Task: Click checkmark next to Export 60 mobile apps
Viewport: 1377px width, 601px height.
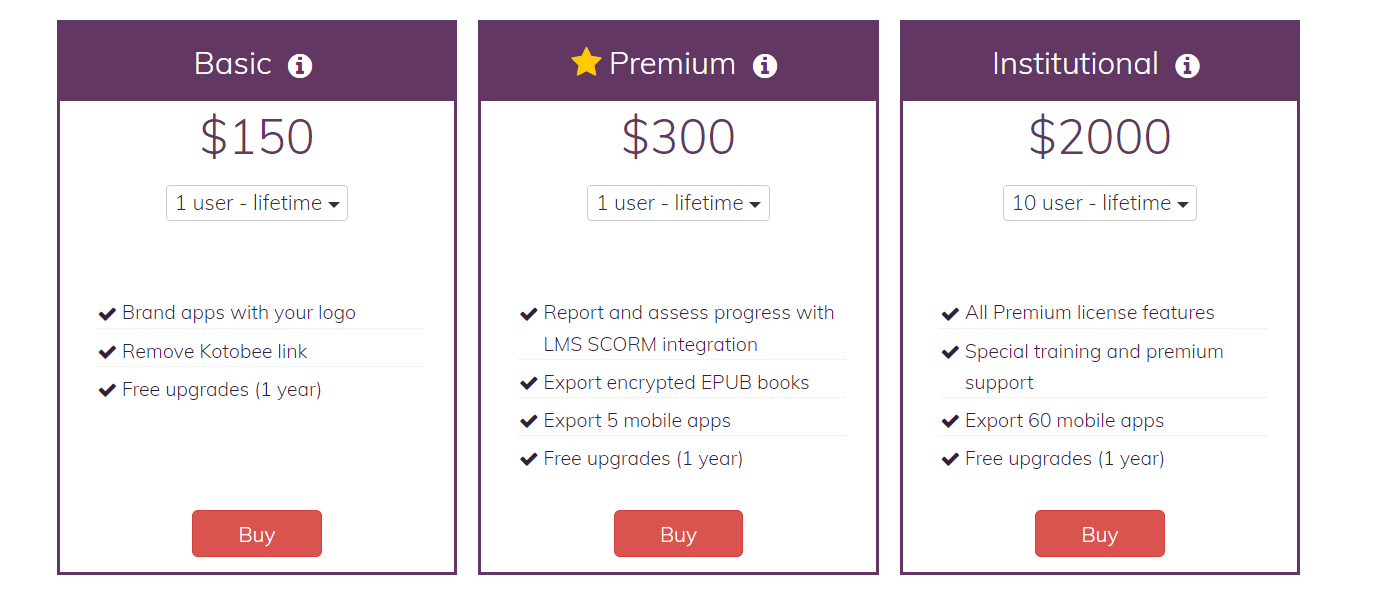Action: (x=950, y=422)
